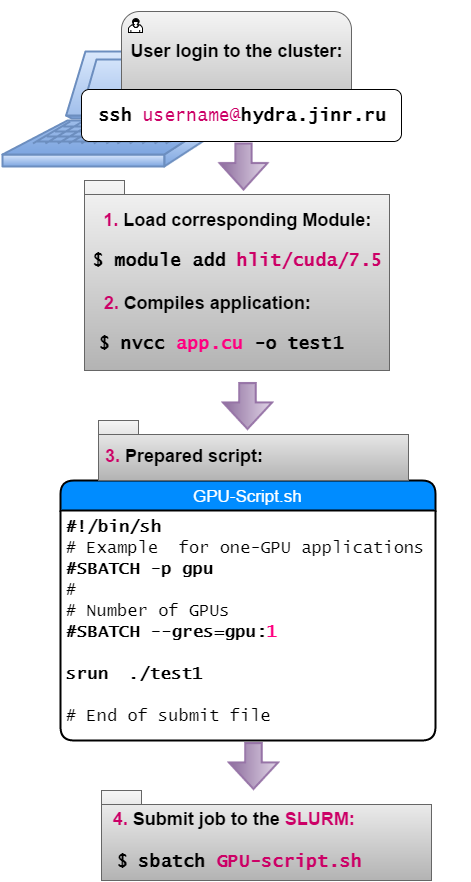Viewport: 471px width, 882px height.
Task: Click the 'srun ./test1' line
Action: (x=134, y=673)
